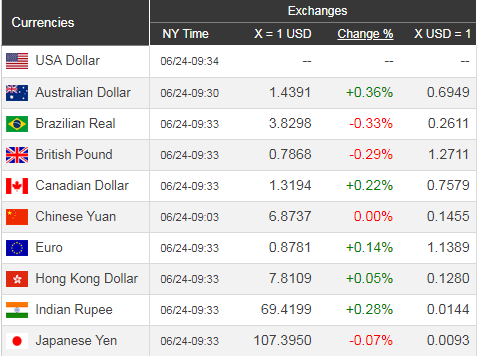Select the Japanese Yen rate 107.3950
This screenshot has height=363, width=478.
282,341
